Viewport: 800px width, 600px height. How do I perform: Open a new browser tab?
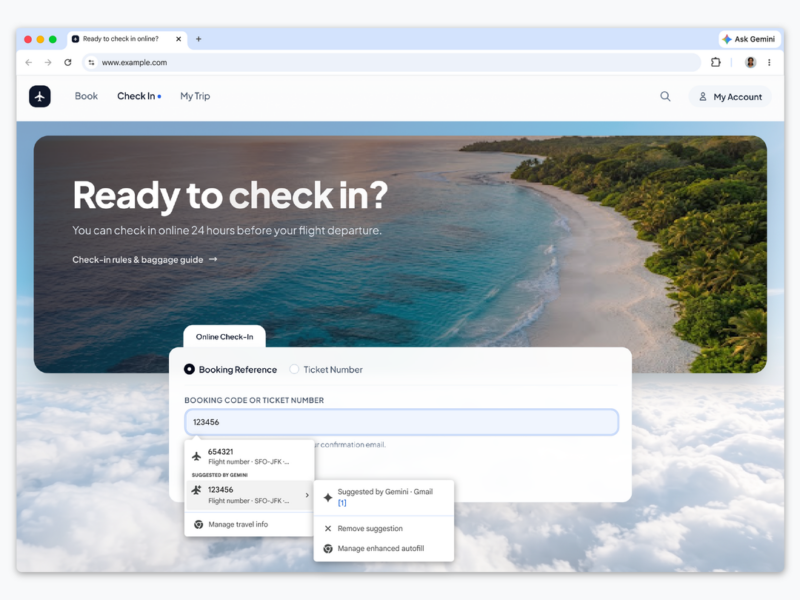198,39
